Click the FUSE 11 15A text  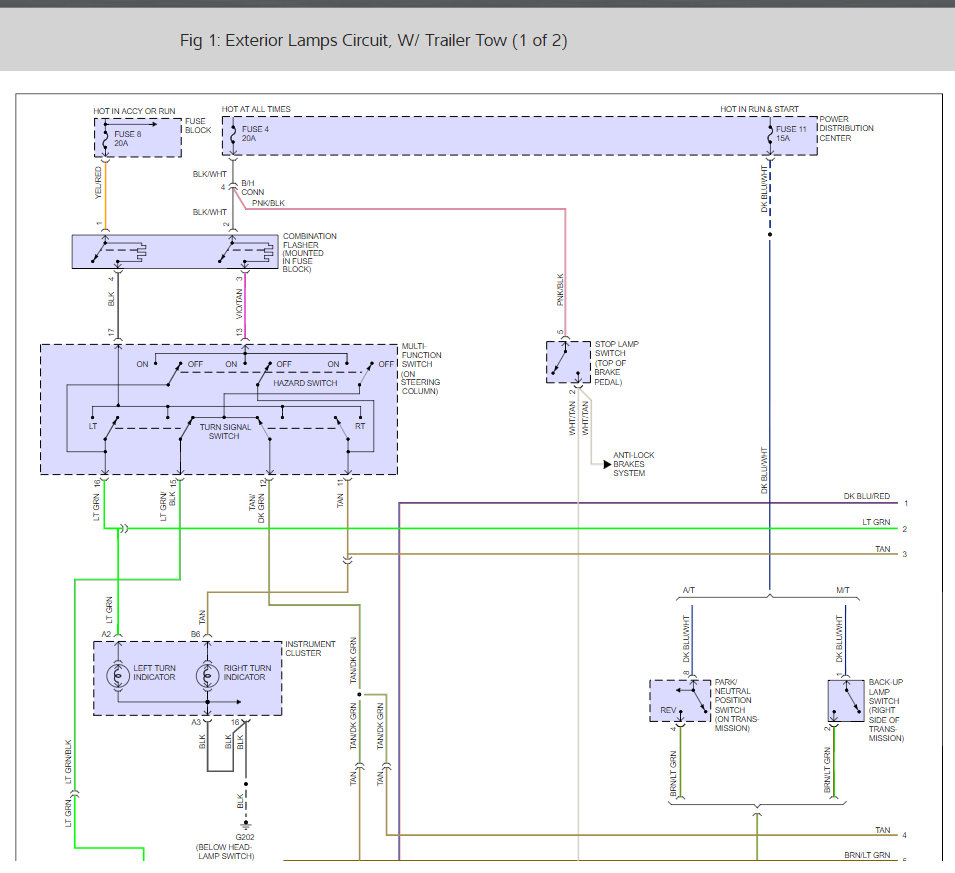(791, 133)
